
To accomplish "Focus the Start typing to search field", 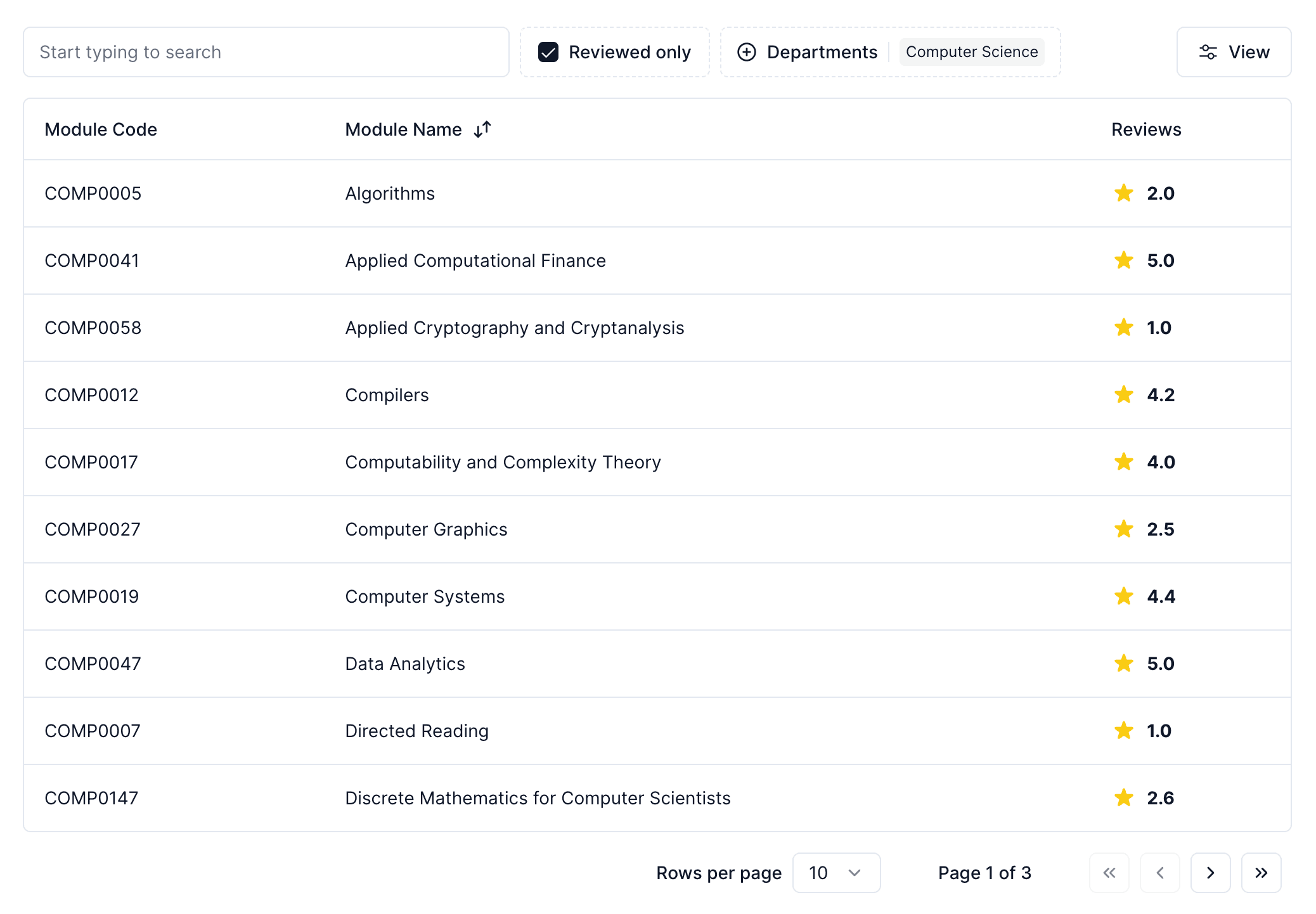I will pyautogui.click(x=266, y=52).
